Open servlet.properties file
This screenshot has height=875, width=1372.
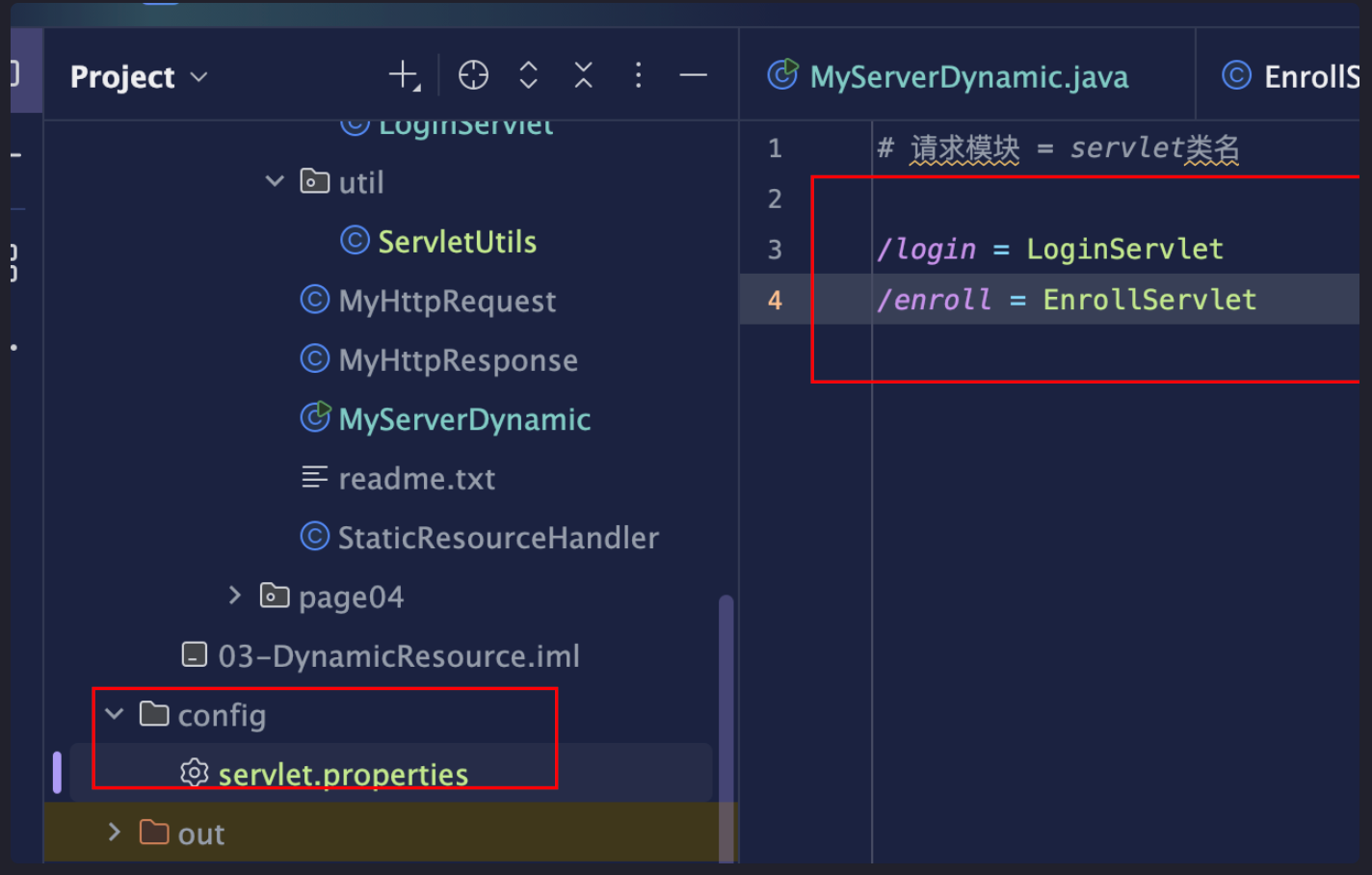[x=343, y=774]
